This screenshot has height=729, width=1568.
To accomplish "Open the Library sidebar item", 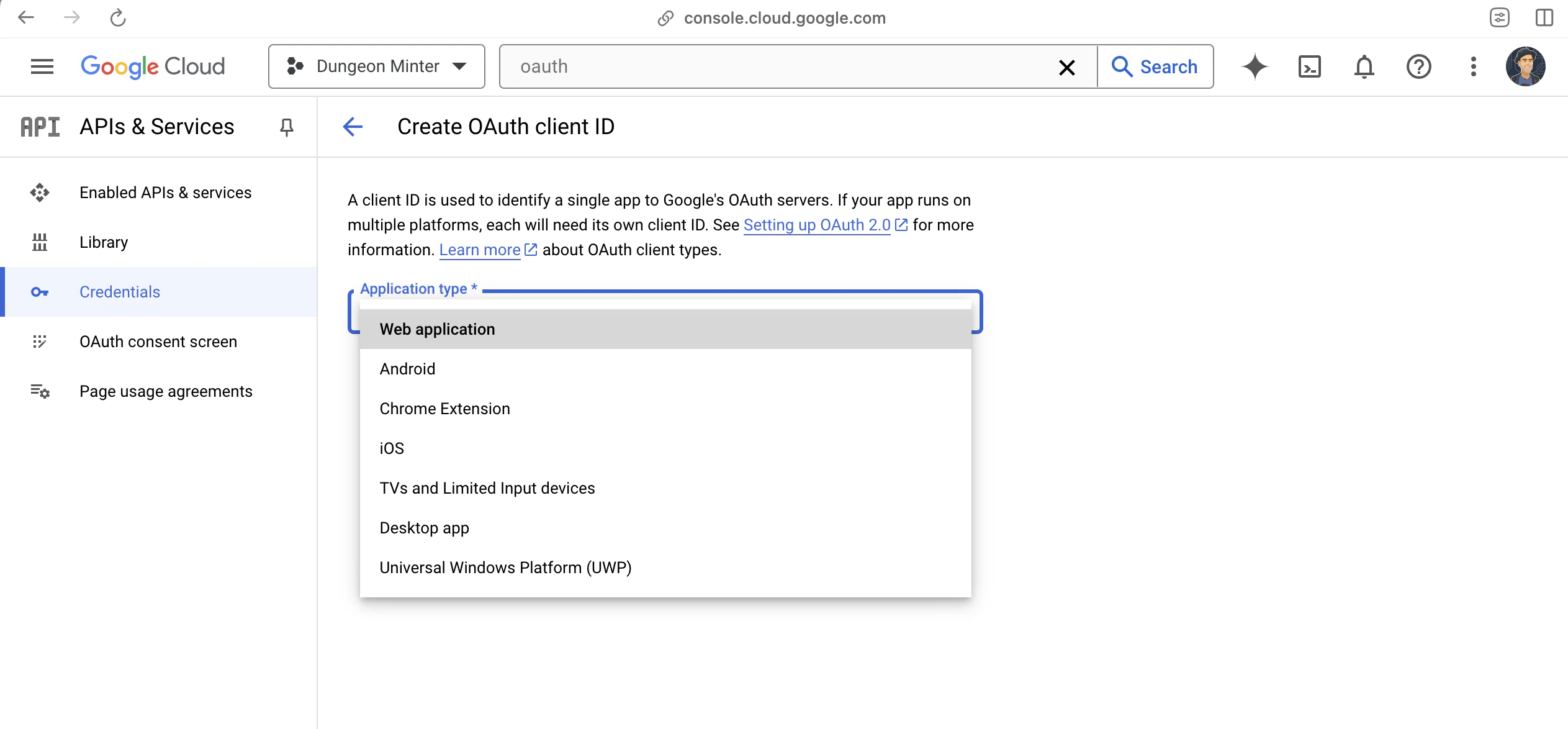I will tap(104, 242).
